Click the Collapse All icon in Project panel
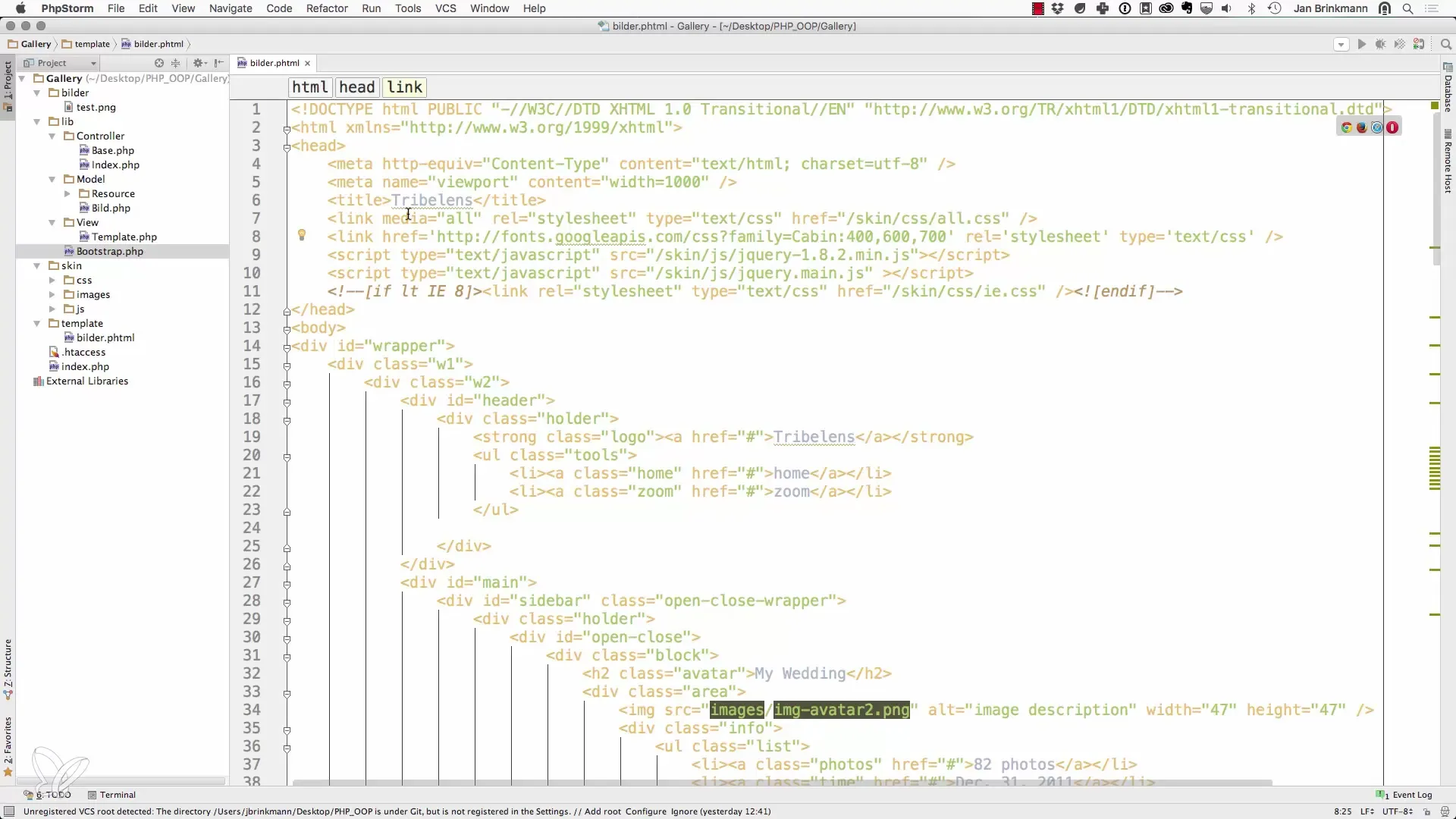Screen dimensions: 1456x819 [x=176, y=63]
